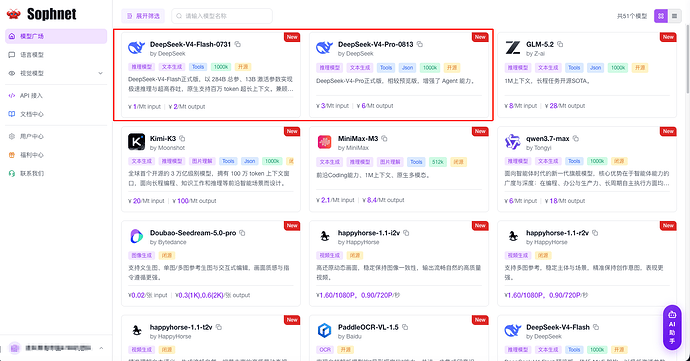Screen dimensions: 690x361
Task: Expand the 视觉模型 submenu chevron
Action: tap(100, 73)
